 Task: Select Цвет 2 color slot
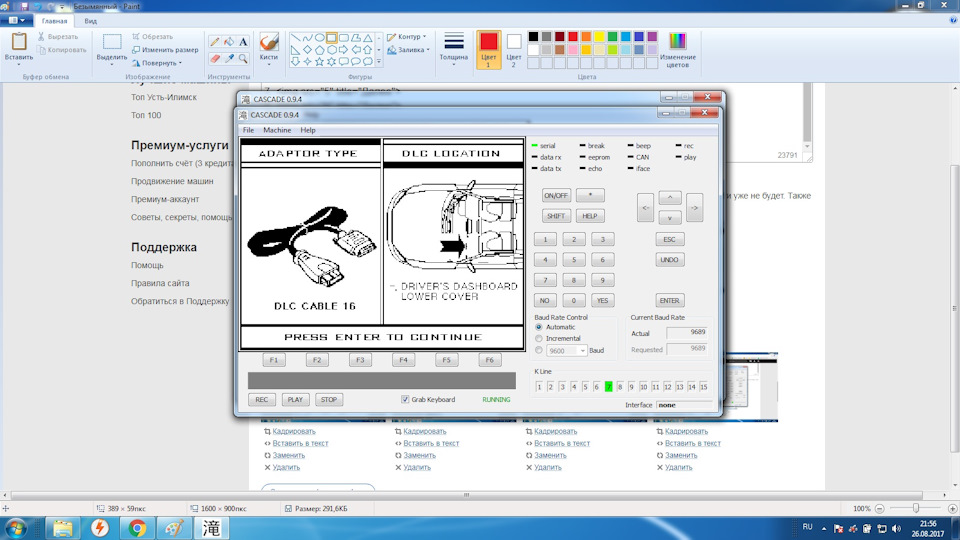[x=514, y=50]
